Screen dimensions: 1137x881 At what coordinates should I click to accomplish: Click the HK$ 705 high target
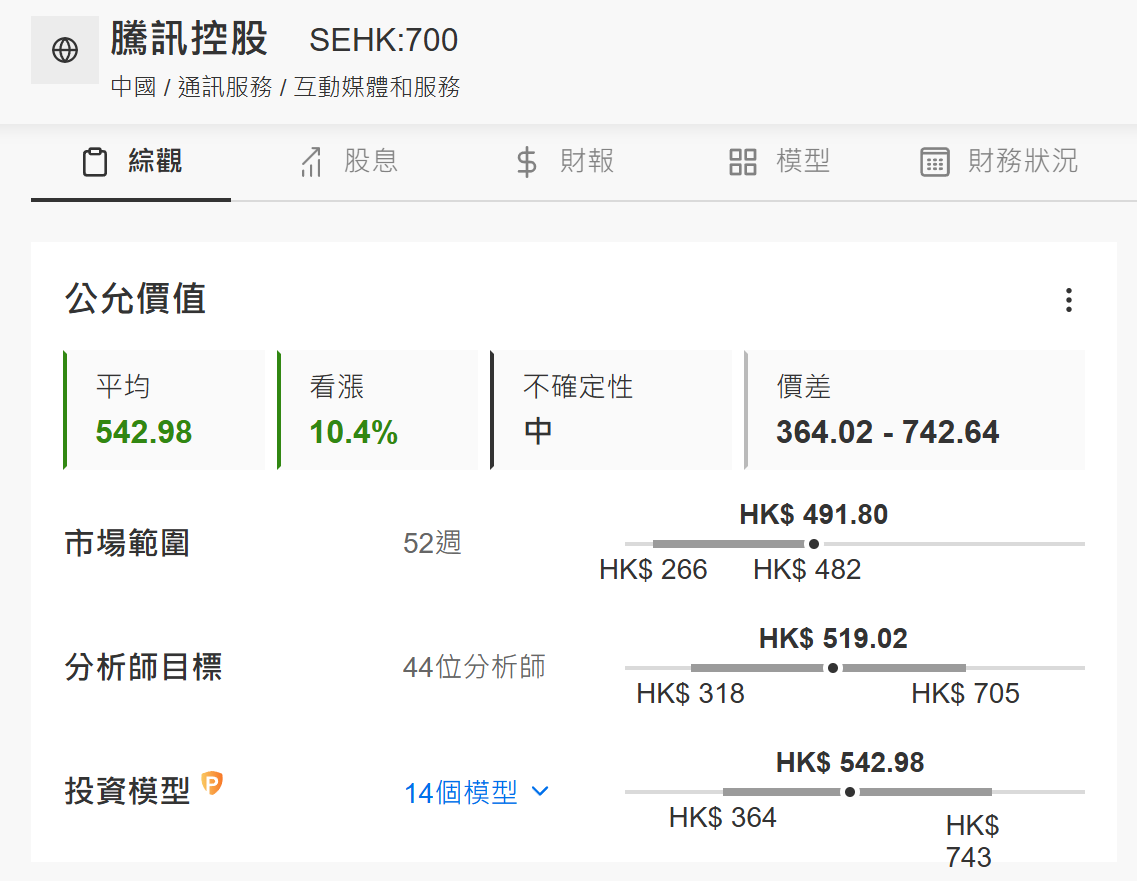point(965,694)
